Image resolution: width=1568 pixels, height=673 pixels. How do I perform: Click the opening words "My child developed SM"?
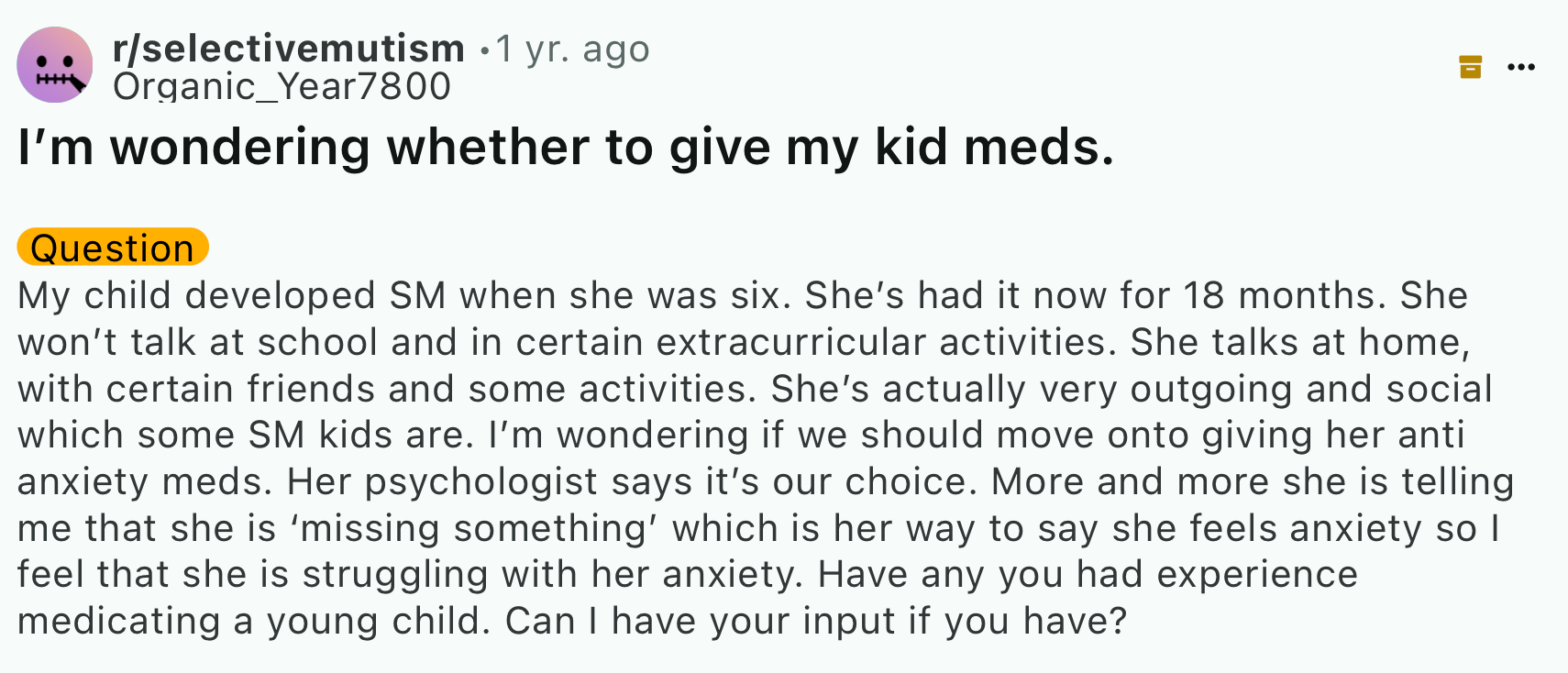pos(231,296)
